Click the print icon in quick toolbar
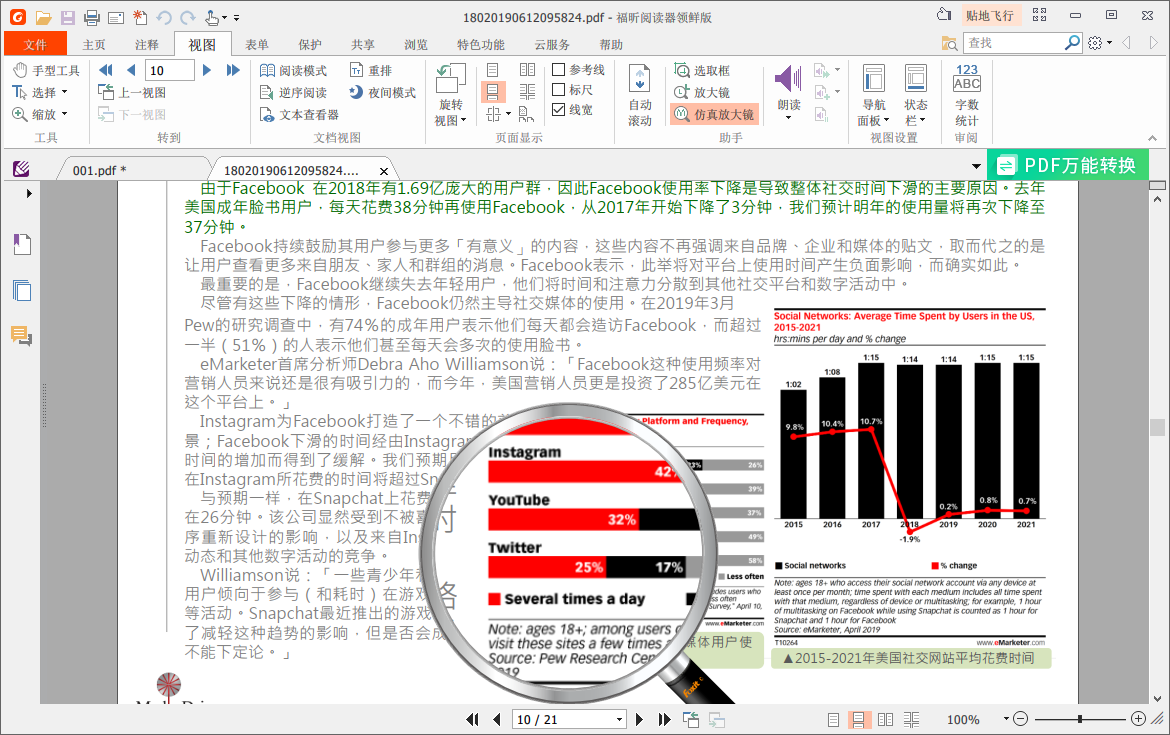 click(92, 17)
